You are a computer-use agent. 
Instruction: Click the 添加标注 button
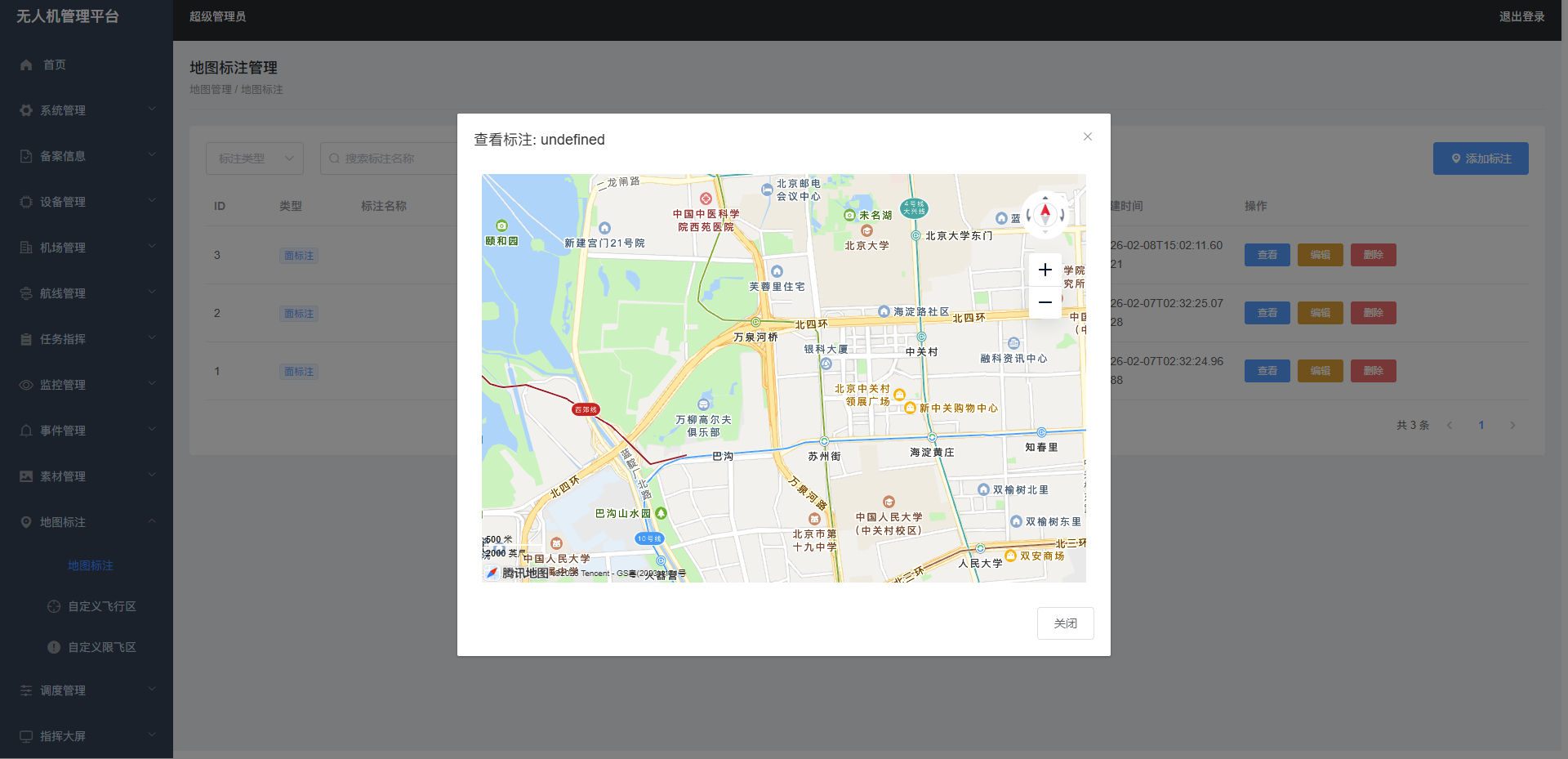[x=1480, y=158]
